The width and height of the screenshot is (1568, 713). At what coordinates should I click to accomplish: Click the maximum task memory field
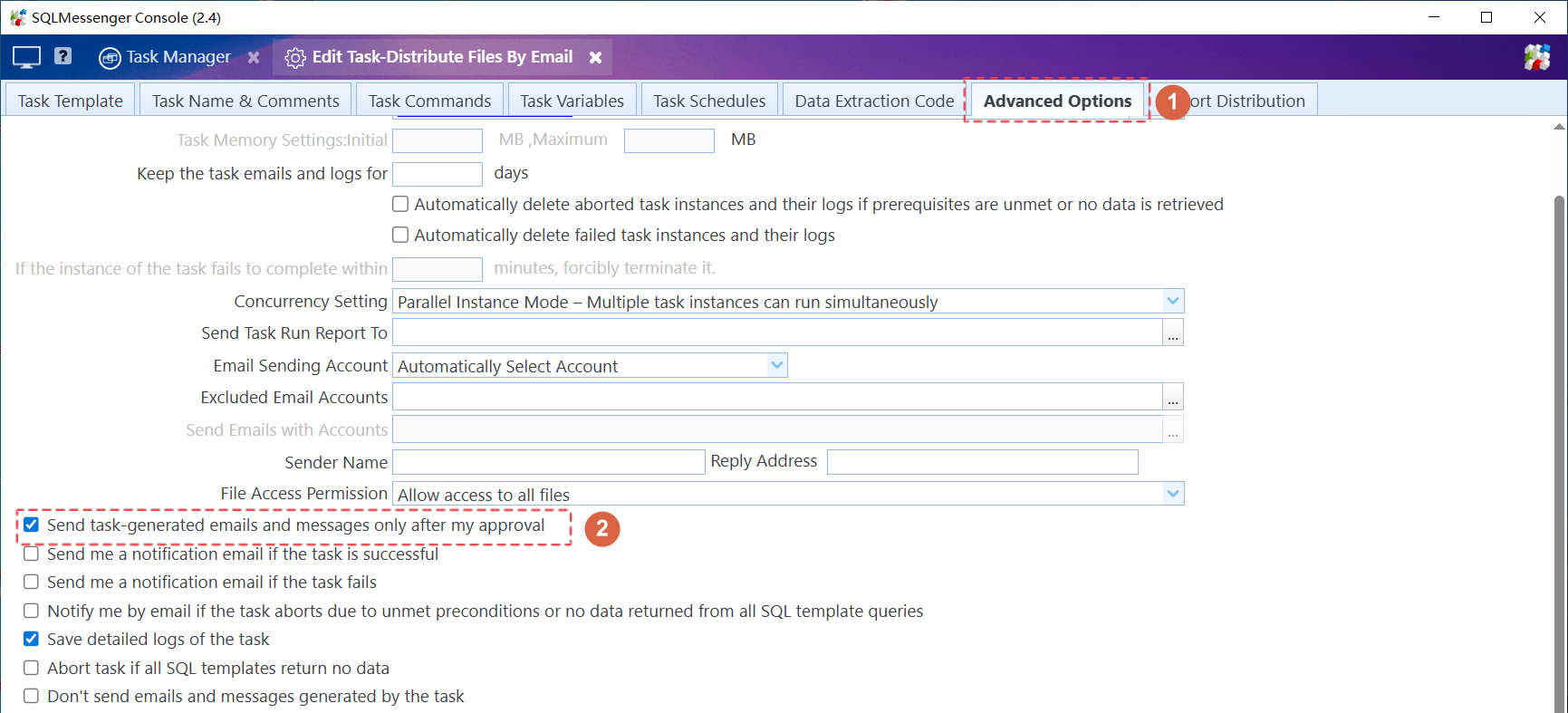pyautogui.click(x=669, y=140)
